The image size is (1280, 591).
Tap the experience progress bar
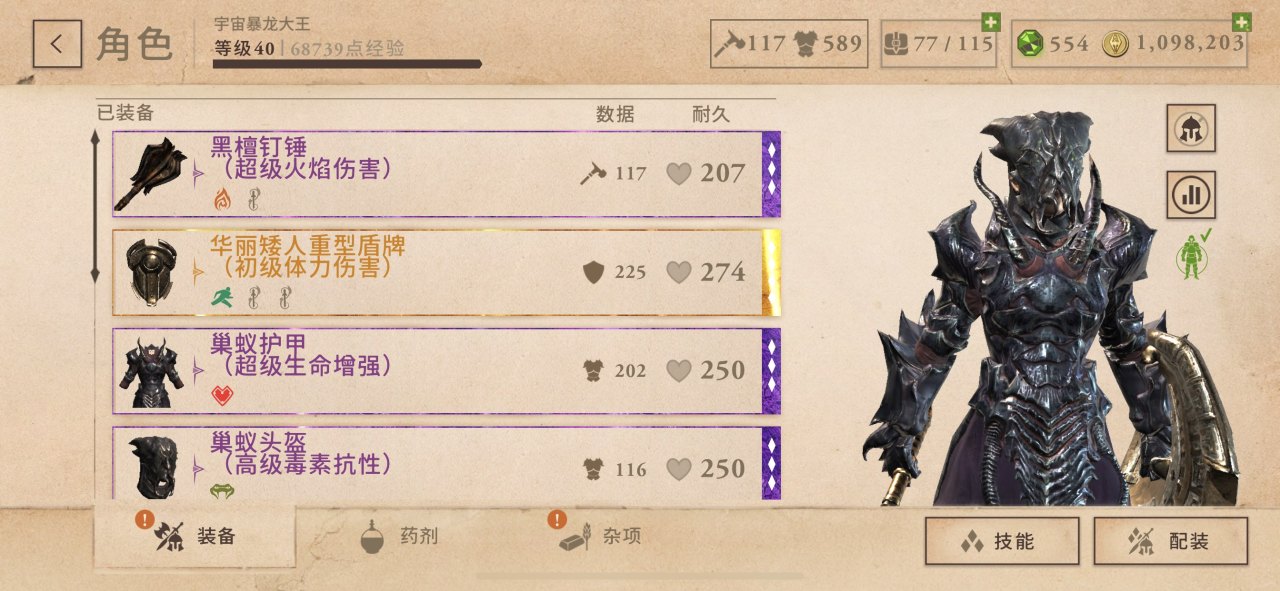click(x=347, y=64)
